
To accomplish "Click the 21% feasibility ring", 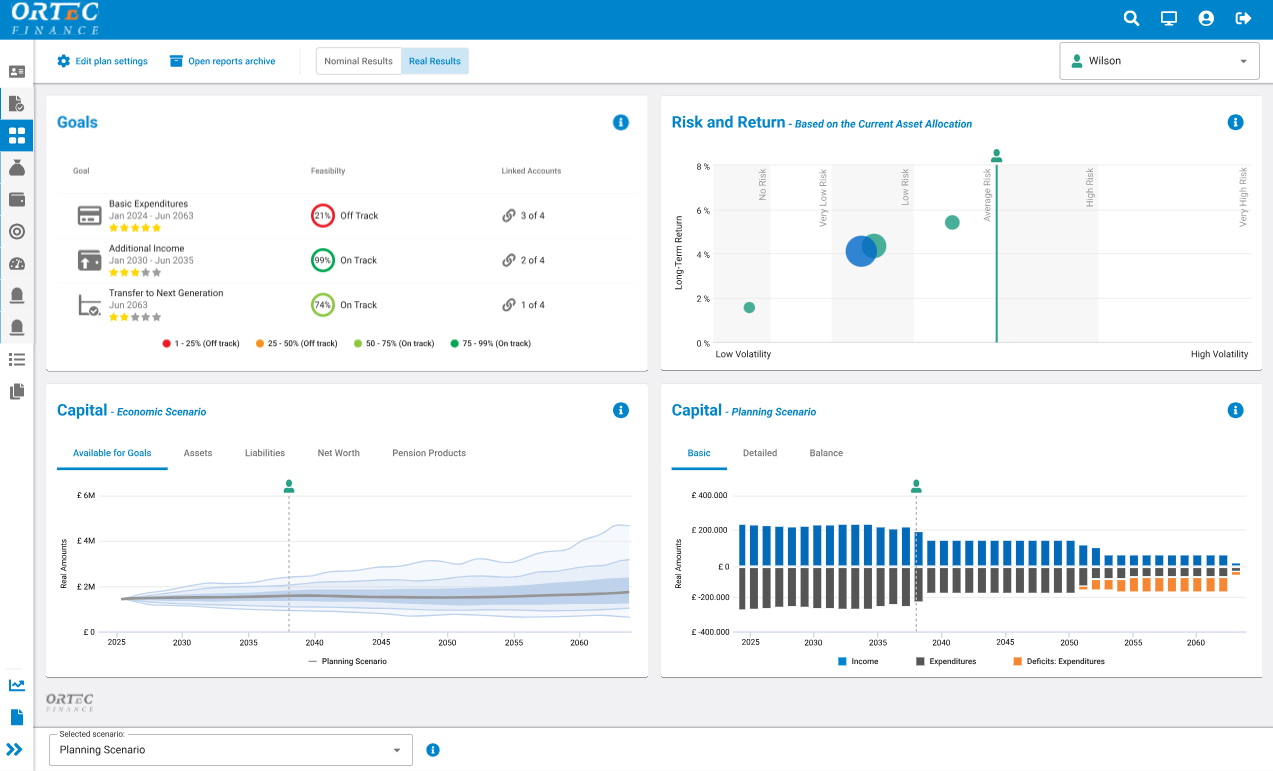I will point(322,216).
